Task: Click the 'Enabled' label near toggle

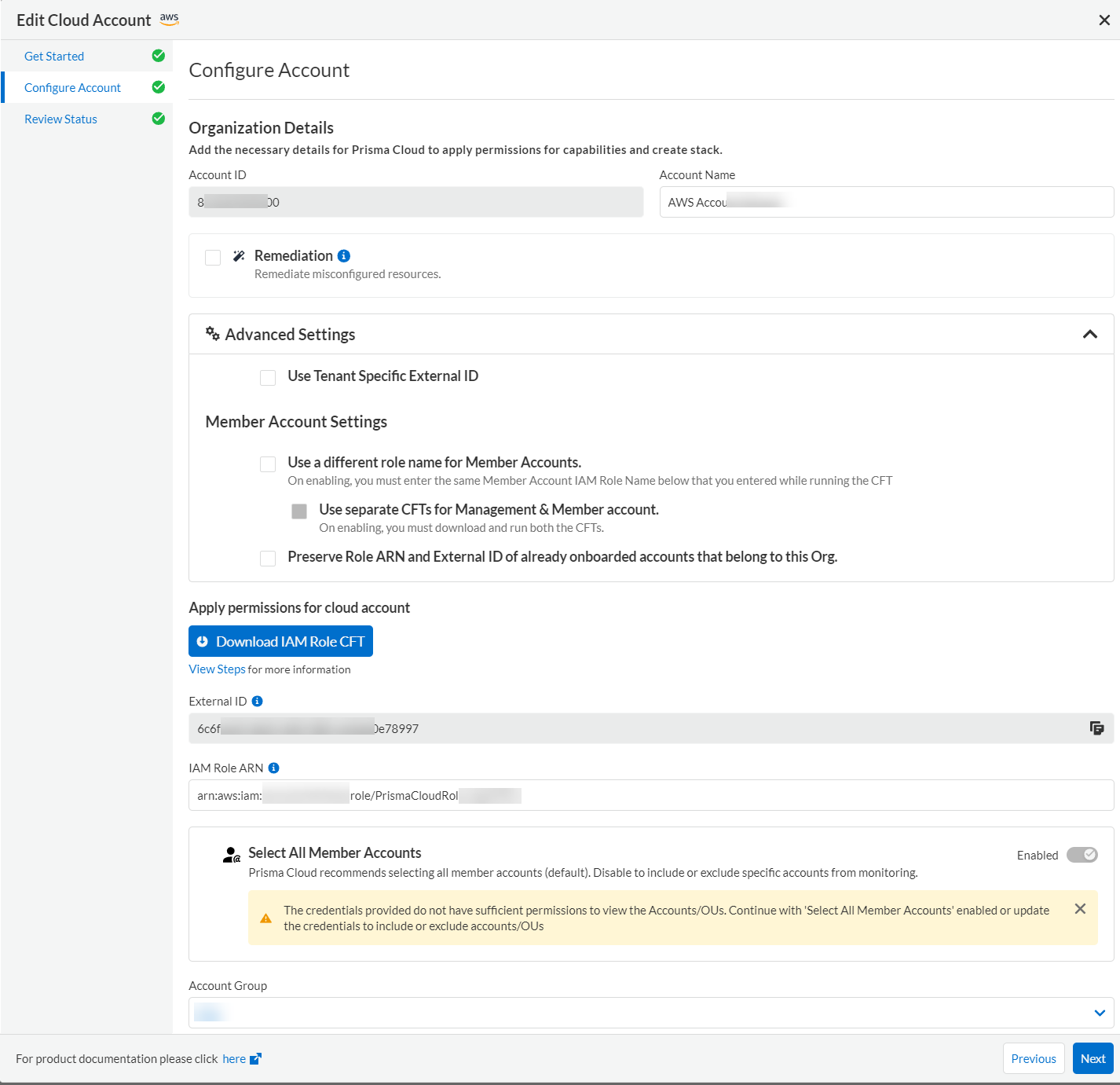Action: 1037,856
